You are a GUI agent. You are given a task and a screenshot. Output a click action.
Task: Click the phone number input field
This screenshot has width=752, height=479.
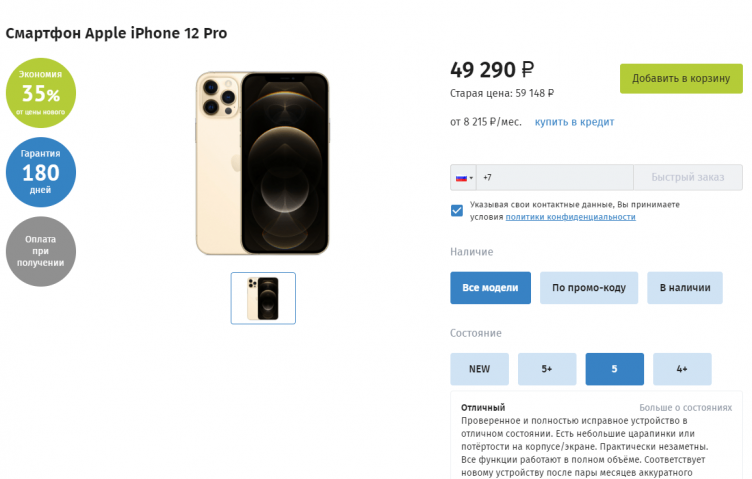(555, 178)
